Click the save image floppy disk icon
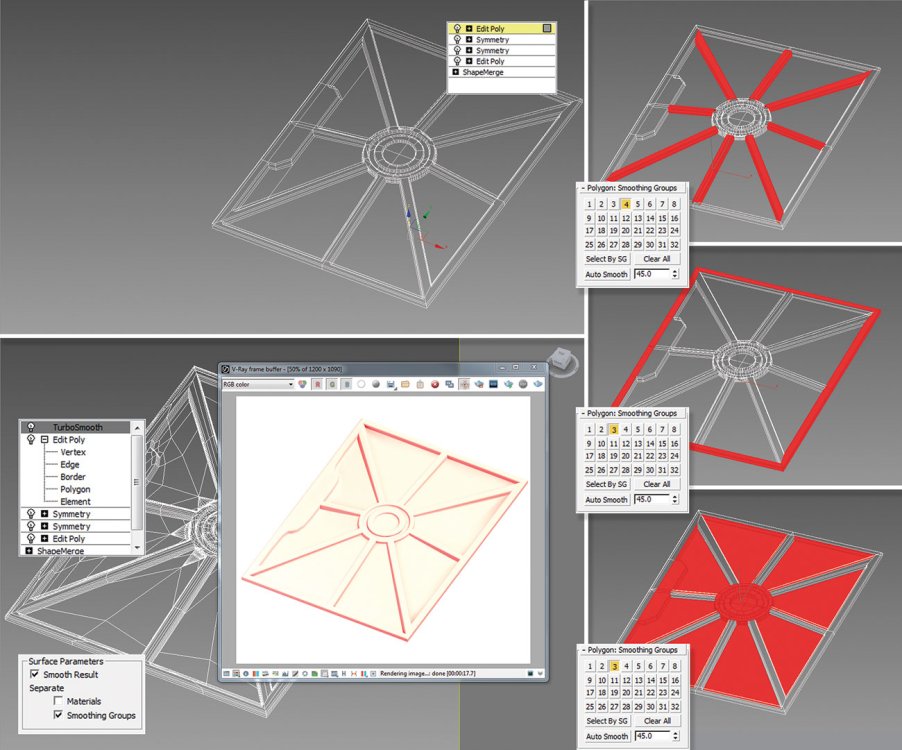The image size is (902, 750). coord(391,384)
